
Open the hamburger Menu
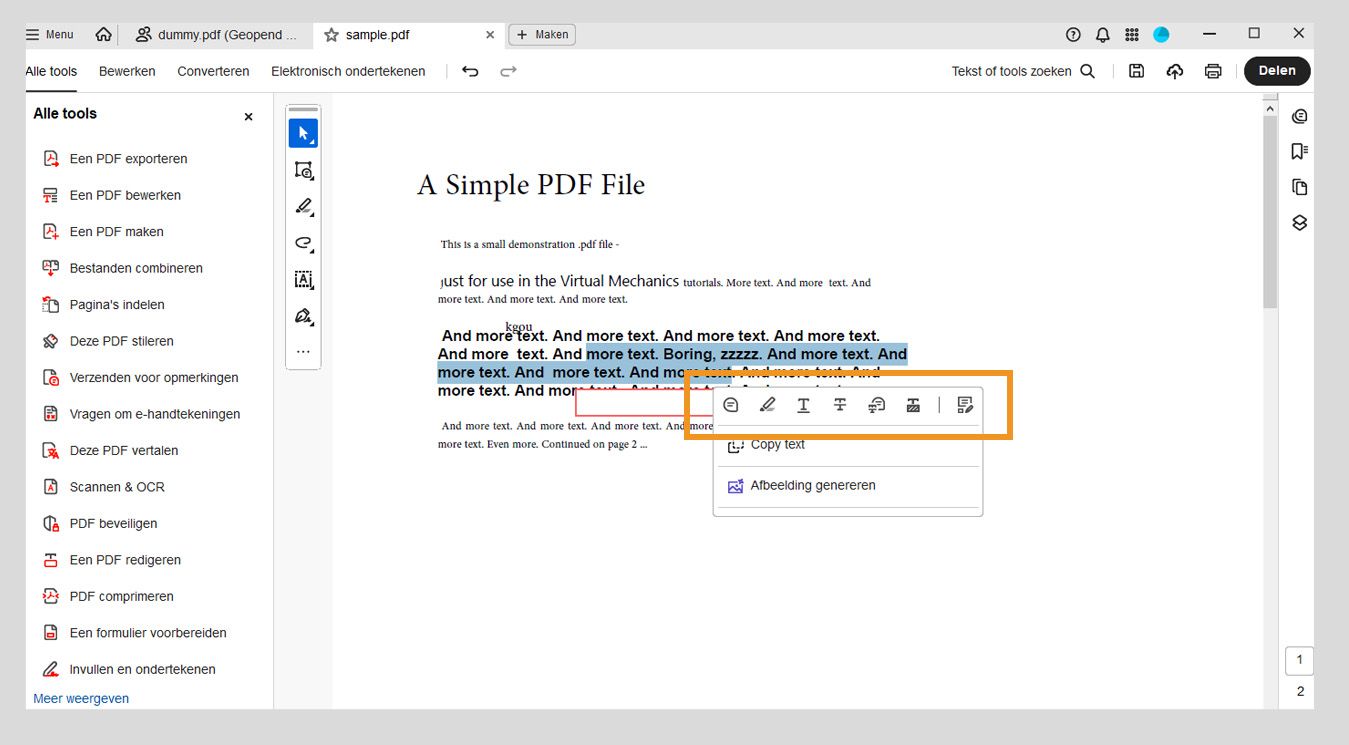[x=50, y=35]
